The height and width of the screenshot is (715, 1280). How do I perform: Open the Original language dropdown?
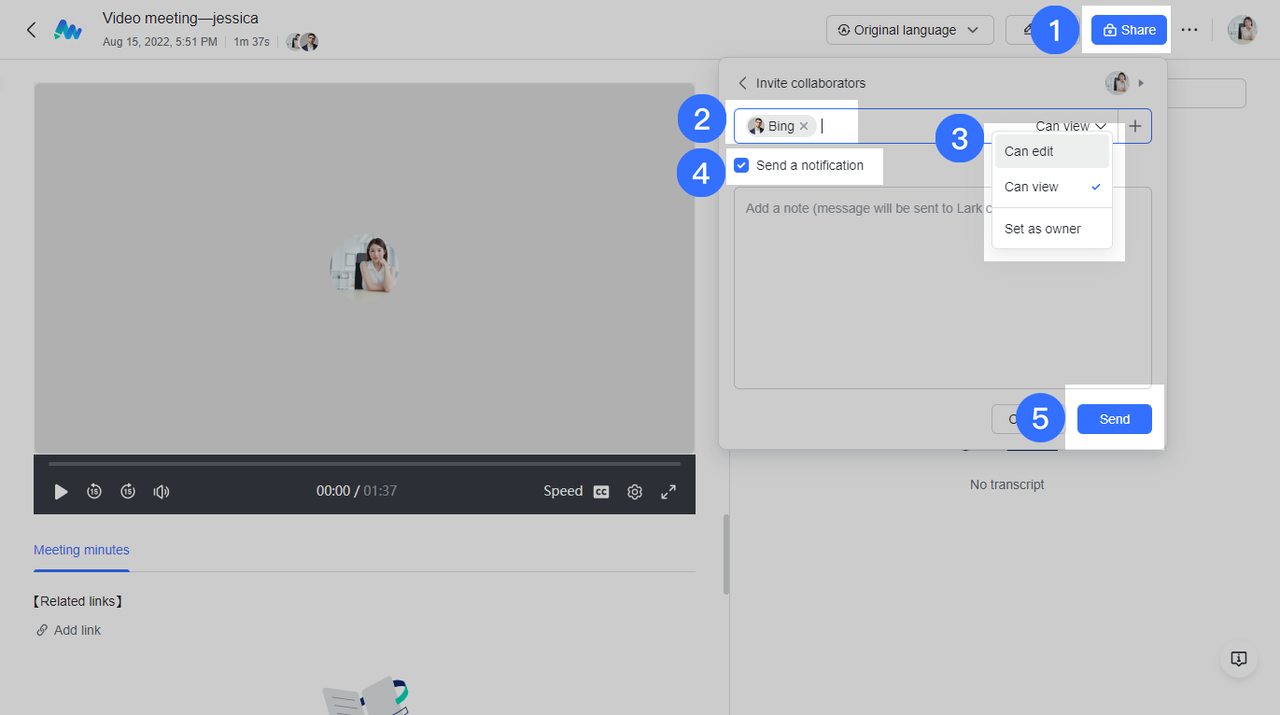[909, 30]
